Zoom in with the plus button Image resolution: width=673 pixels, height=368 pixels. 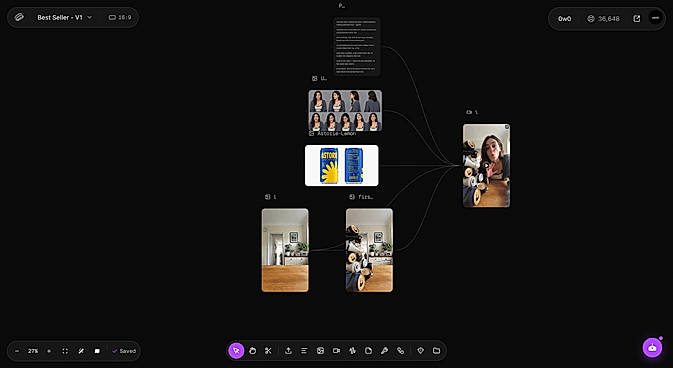(x=49, y=351)
